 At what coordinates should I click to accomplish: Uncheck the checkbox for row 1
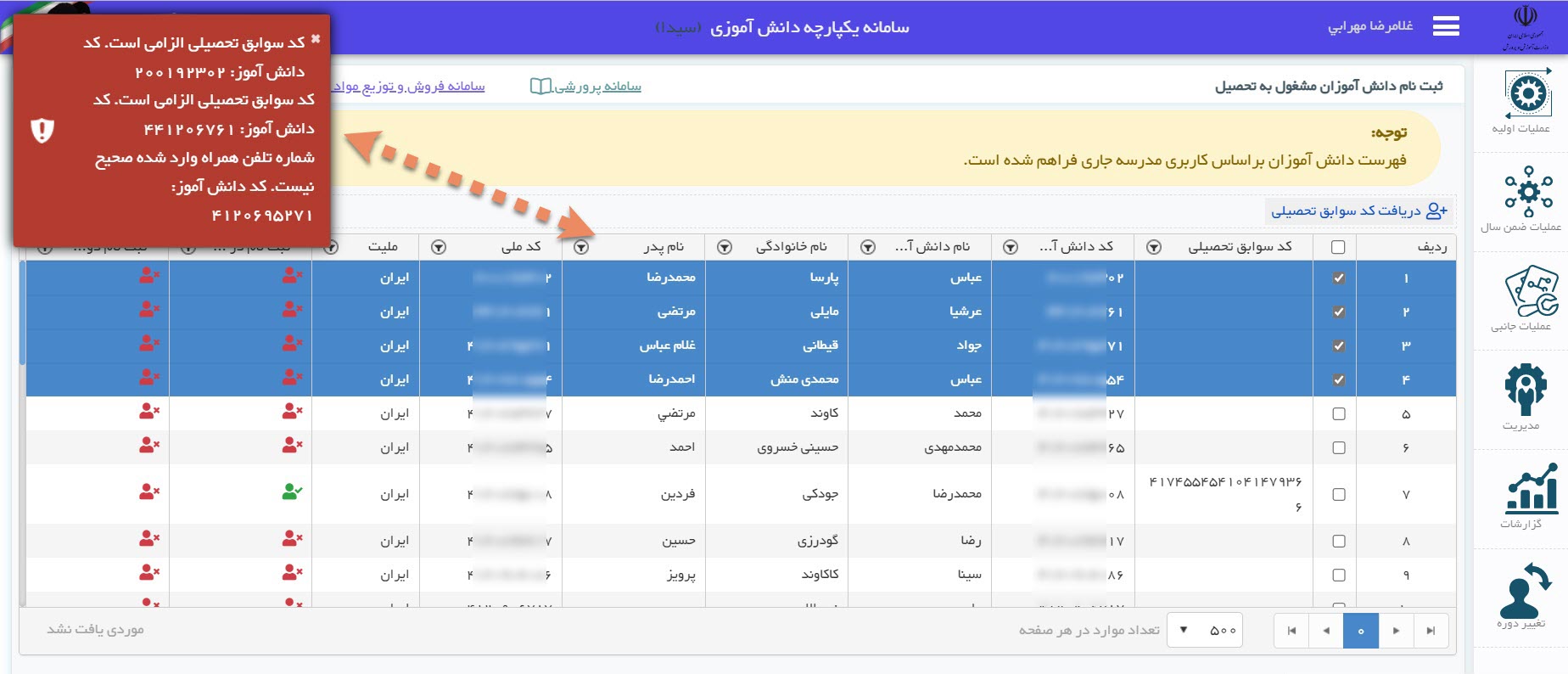point(1338,278)
